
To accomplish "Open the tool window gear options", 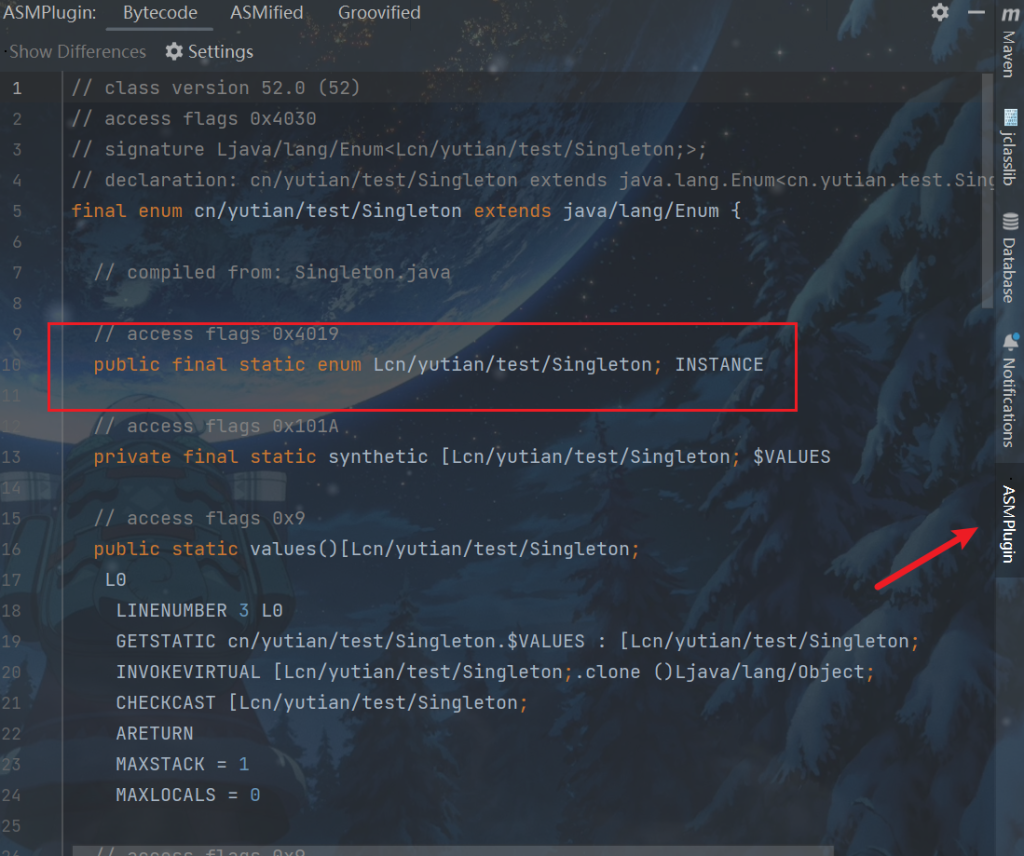I will tap(940, 13).
